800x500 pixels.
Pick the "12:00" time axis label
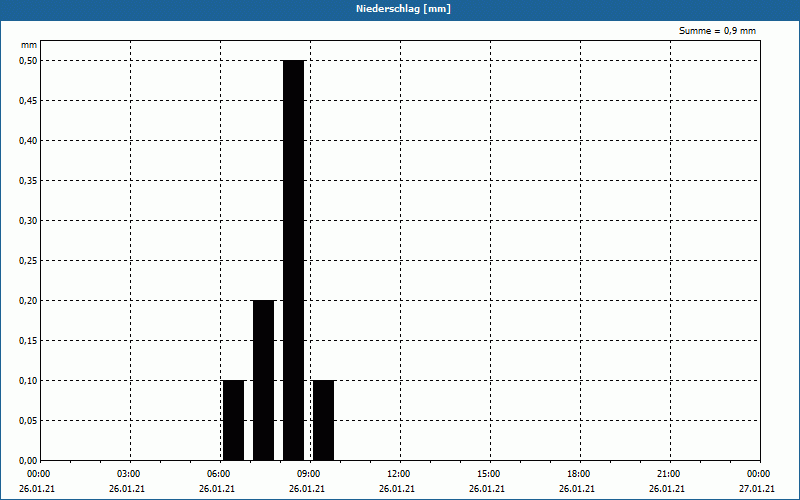(x=398, y=474)
